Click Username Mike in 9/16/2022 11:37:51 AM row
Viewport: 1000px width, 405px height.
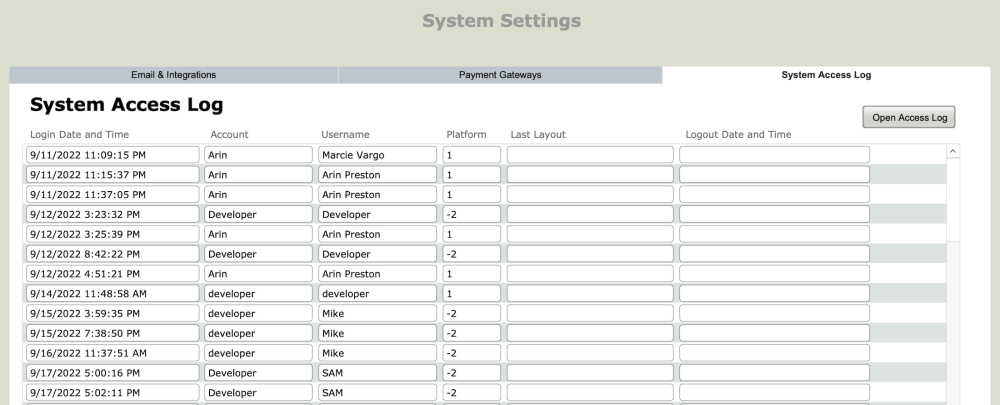tap(377, 353)
